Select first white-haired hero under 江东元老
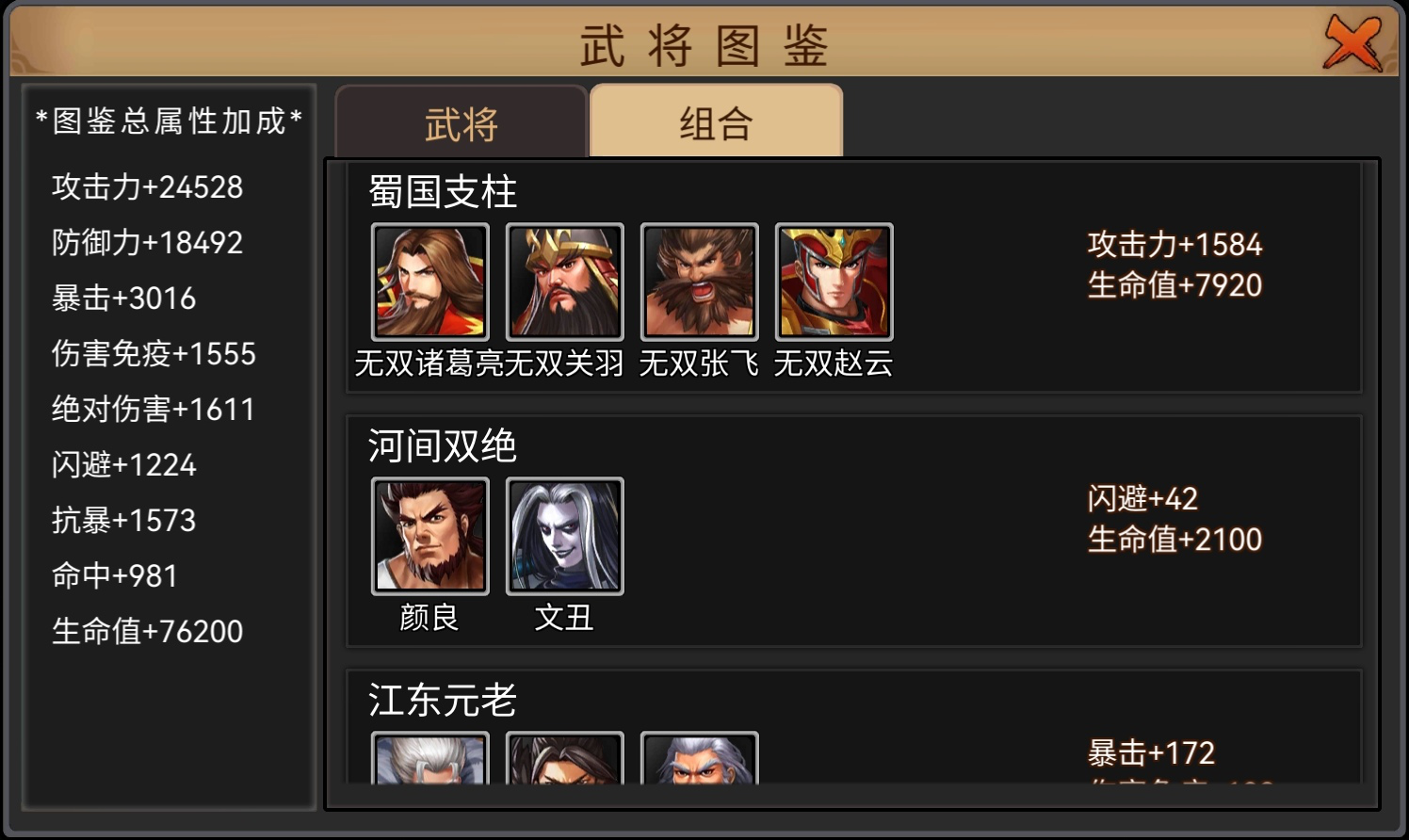 click(x=430, y=757)
